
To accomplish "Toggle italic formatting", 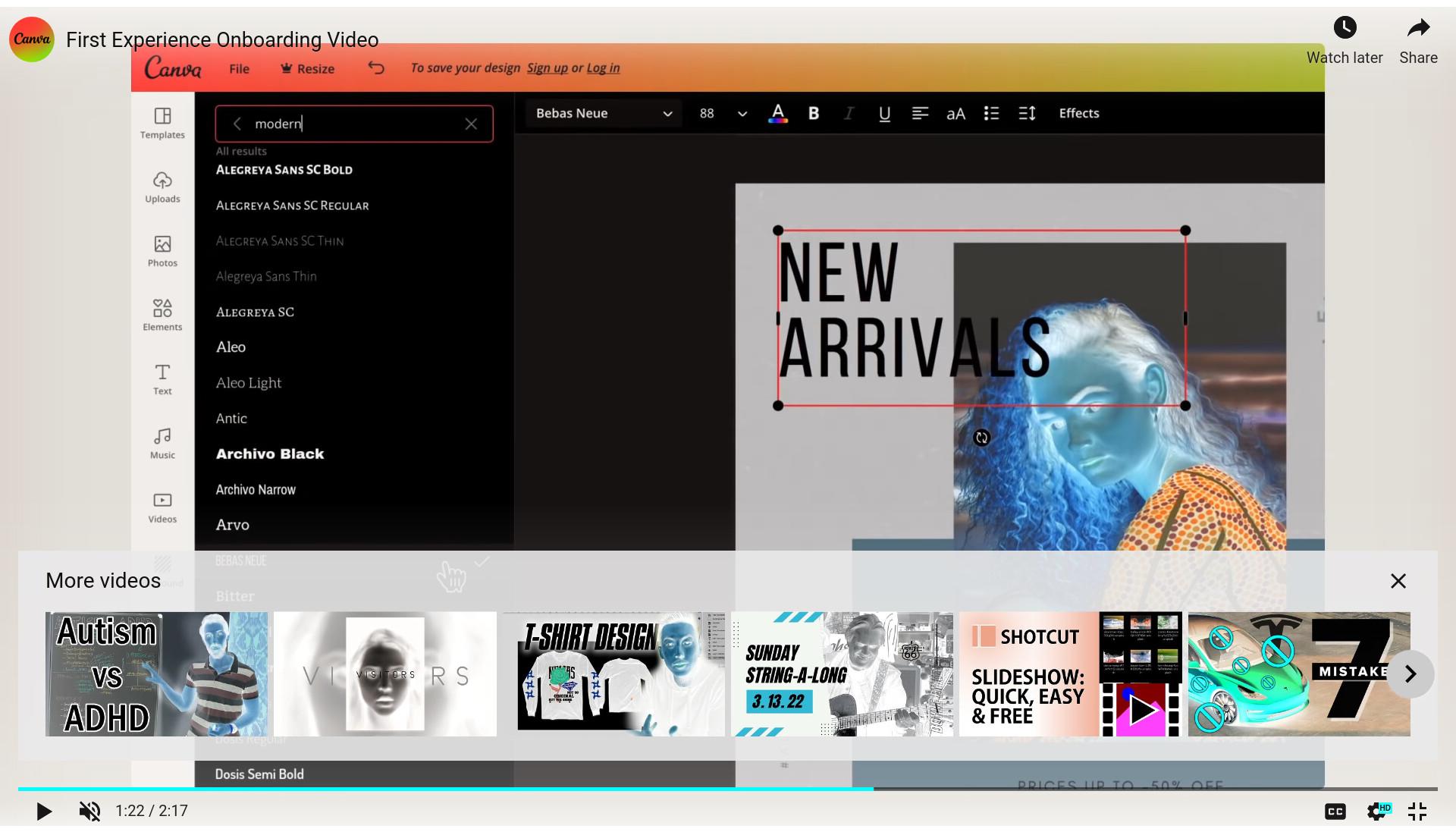I will pos(849,113).
